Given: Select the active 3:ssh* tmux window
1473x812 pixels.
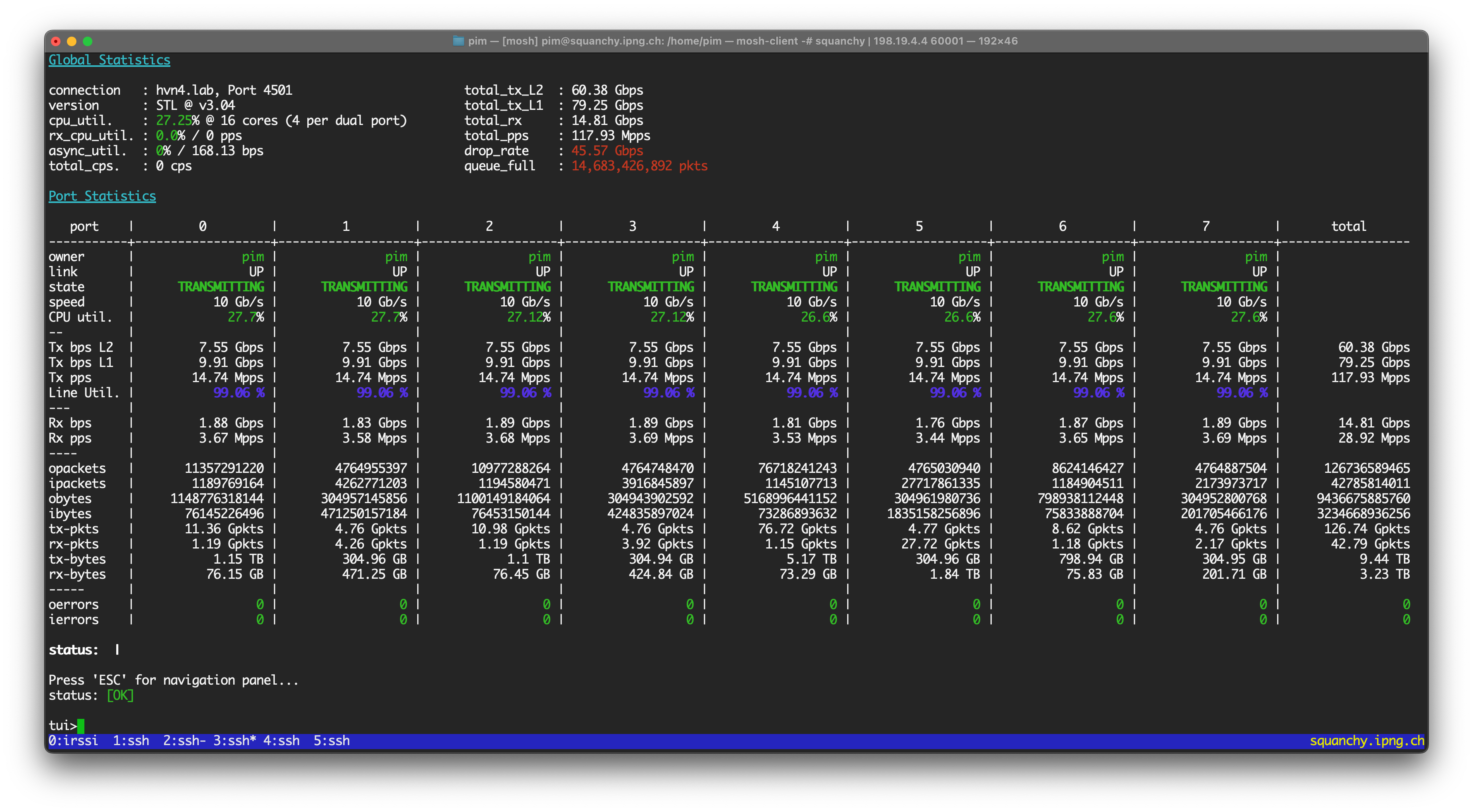Looking at the screenshot, I should (234, 741).
